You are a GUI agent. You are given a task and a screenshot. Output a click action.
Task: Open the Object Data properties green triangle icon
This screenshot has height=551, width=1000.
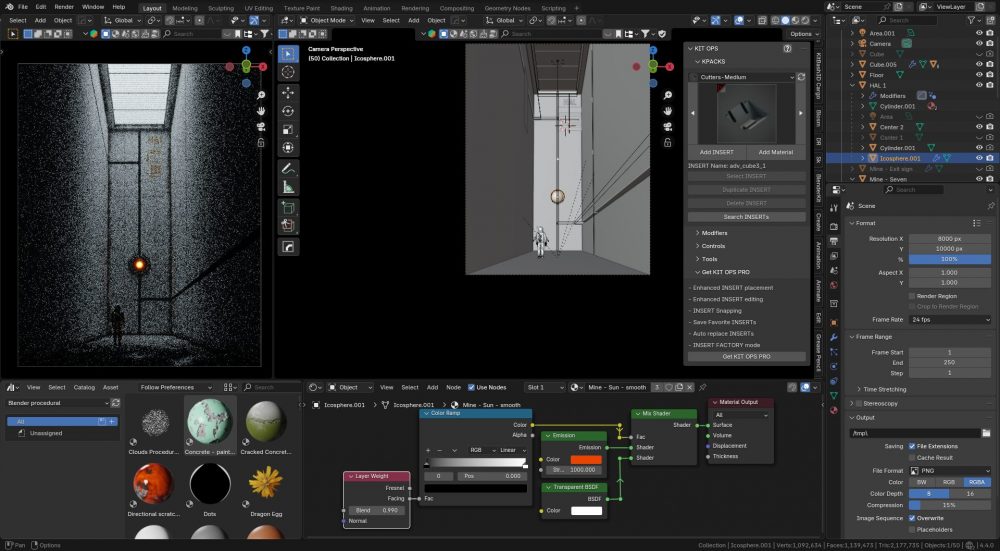click(x=834, y=396)
